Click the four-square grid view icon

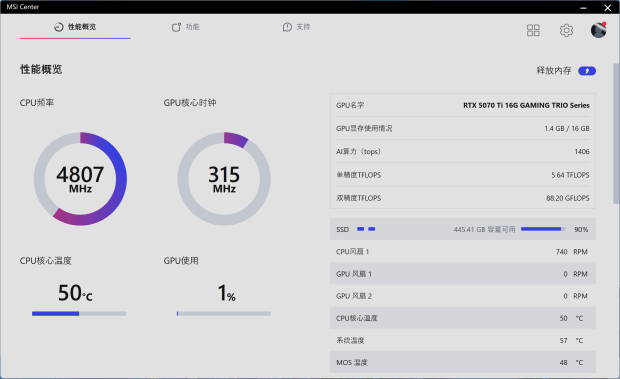click(533, 30)
